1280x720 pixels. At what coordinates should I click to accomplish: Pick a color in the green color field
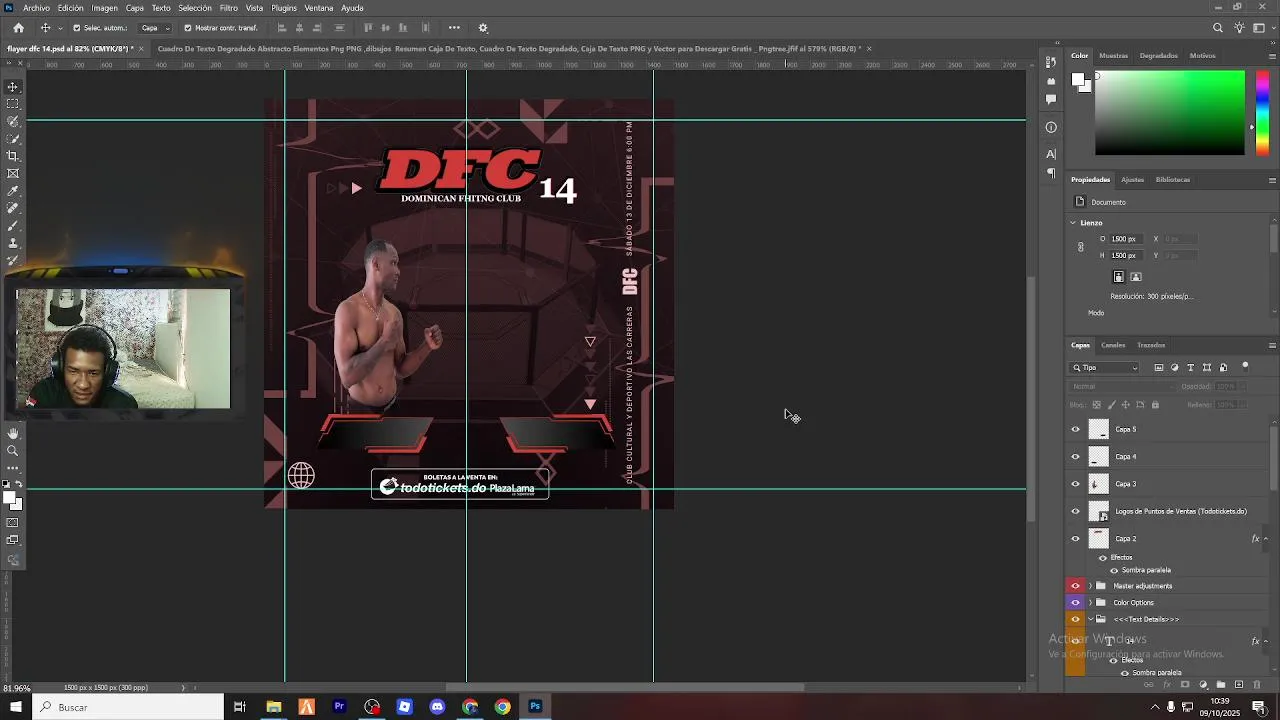(x=1170, y=112)
